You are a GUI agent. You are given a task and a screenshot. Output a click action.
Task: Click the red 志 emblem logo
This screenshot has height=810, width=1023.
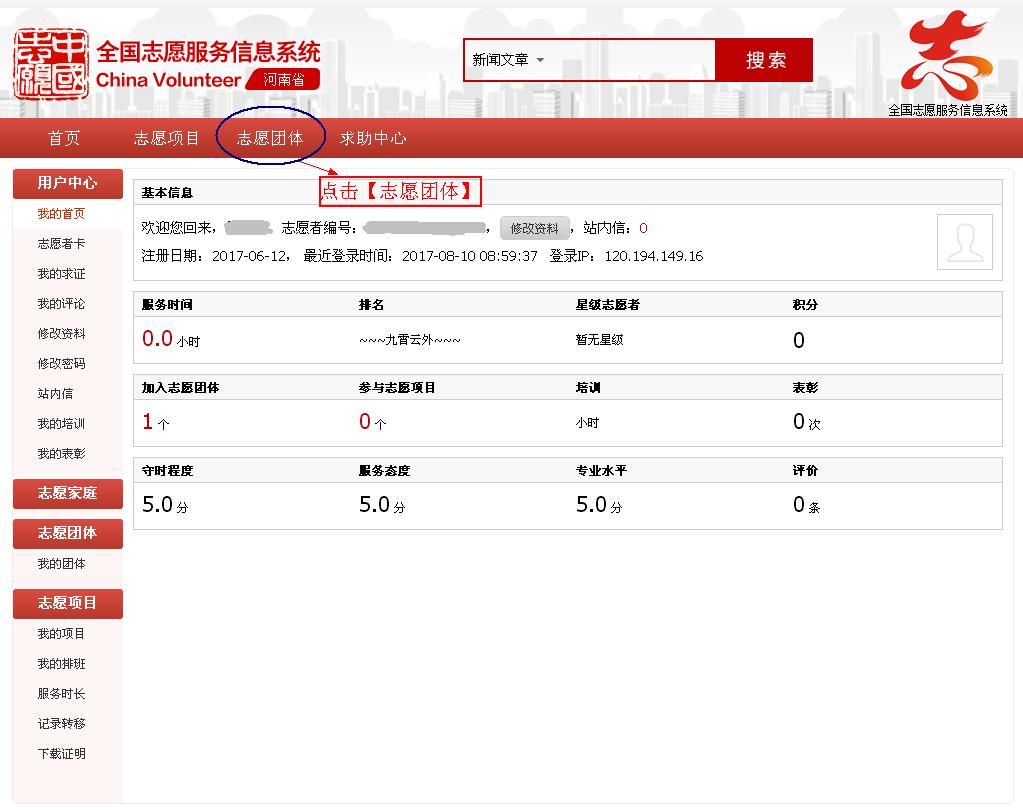pyautogui.click(x=945, y=53)
